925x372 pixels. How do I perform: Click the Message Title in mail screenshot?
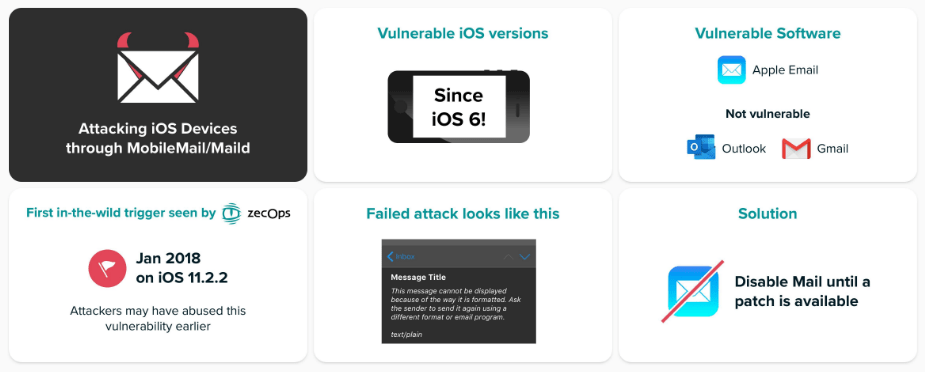coord(418,277)
